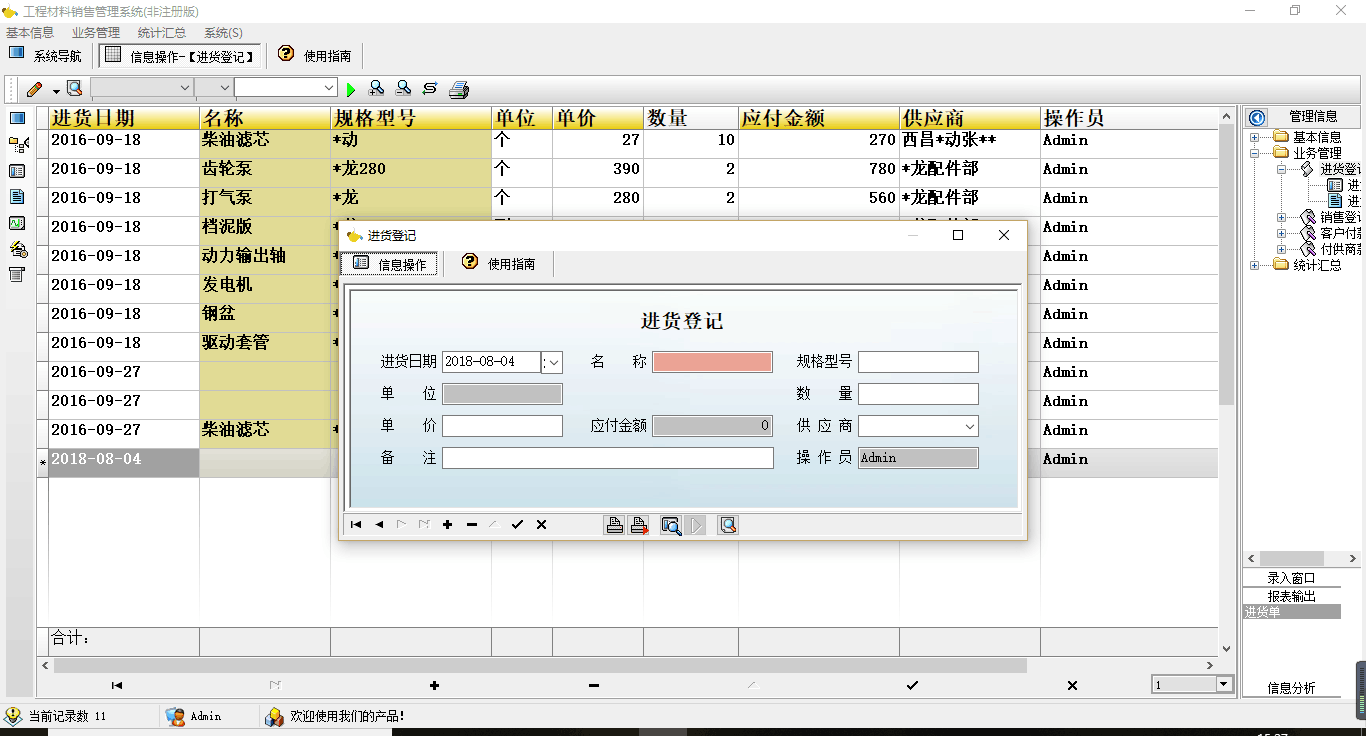Image resolution: width=1366 pixels, height=736 pixels.
Task: Click the add-filter magnifier plus icon
Action: (376, 89)
